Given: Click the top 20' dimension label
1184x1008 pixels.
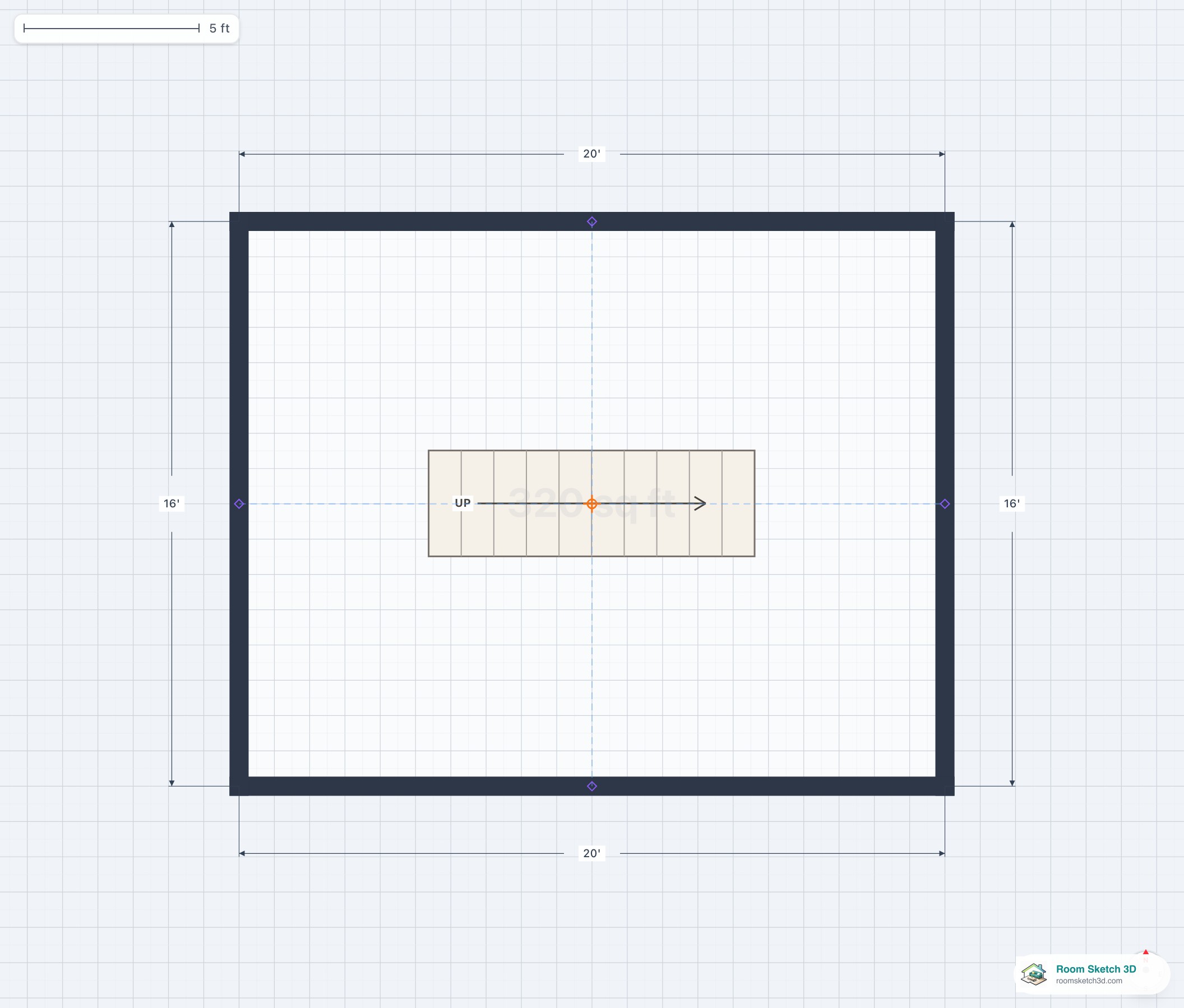Looking at the screenshot, I should 592,154.
